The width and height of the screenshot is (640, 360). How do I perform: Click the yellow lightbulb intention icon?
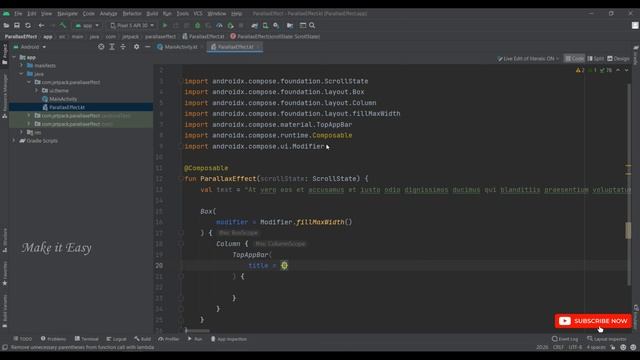[x=284, y=266]
